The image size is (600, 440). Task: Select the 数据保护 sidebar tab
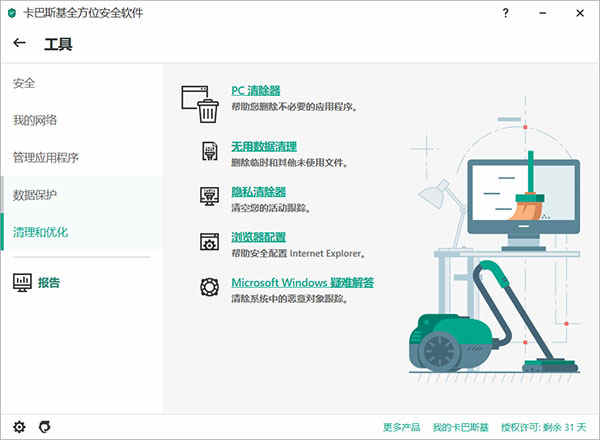[82, 195]
